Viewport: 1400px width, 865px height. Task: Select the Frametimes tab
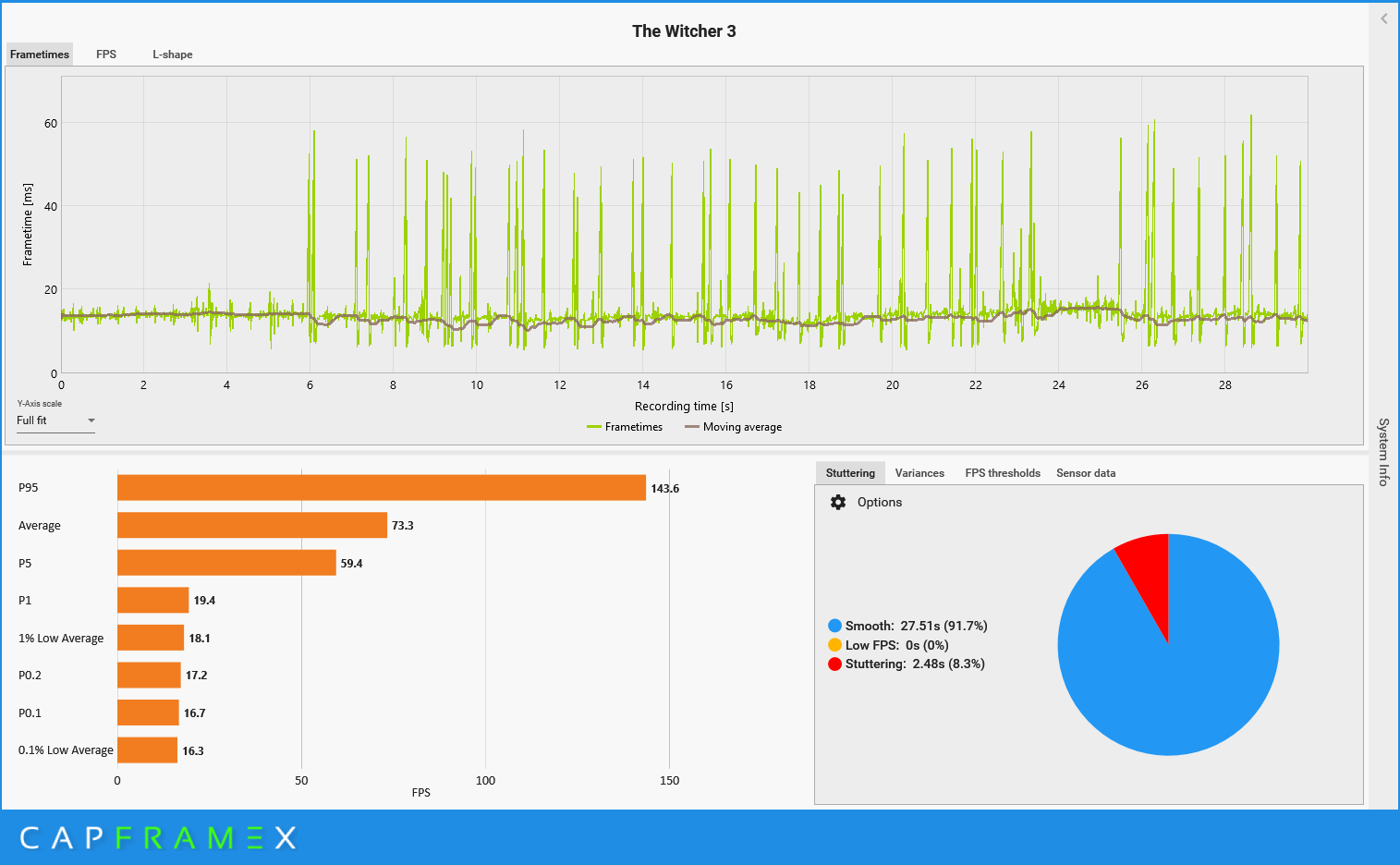point(40,55)
